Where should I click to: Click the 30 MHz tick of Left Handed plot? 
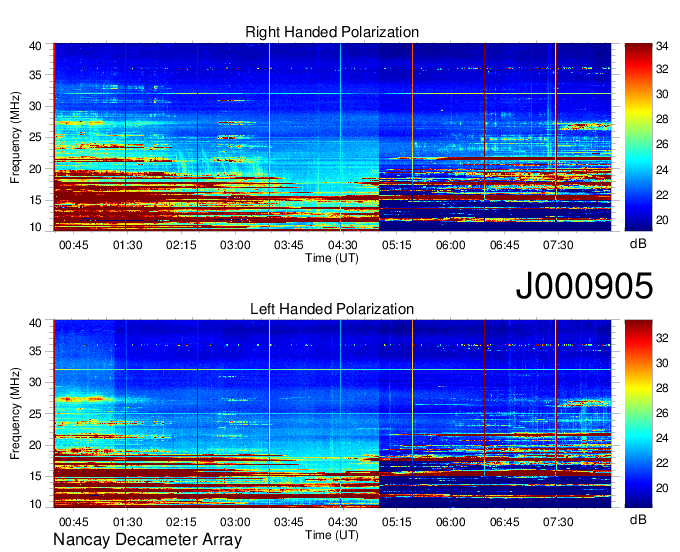[x=35, y=382]
